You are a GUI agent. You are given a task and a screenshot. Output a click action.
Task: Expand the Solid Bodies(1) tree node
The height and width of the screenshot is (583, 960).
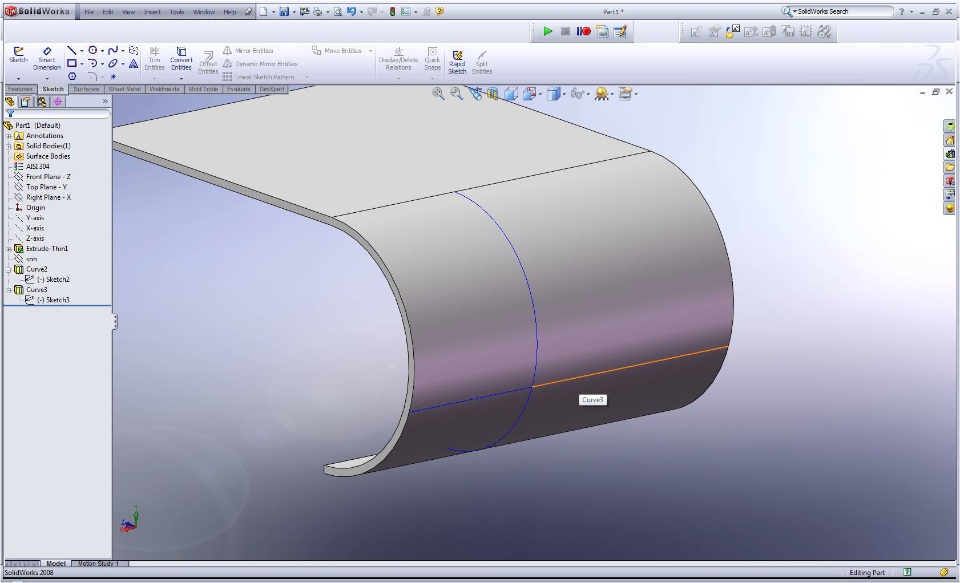pos(9,146)
